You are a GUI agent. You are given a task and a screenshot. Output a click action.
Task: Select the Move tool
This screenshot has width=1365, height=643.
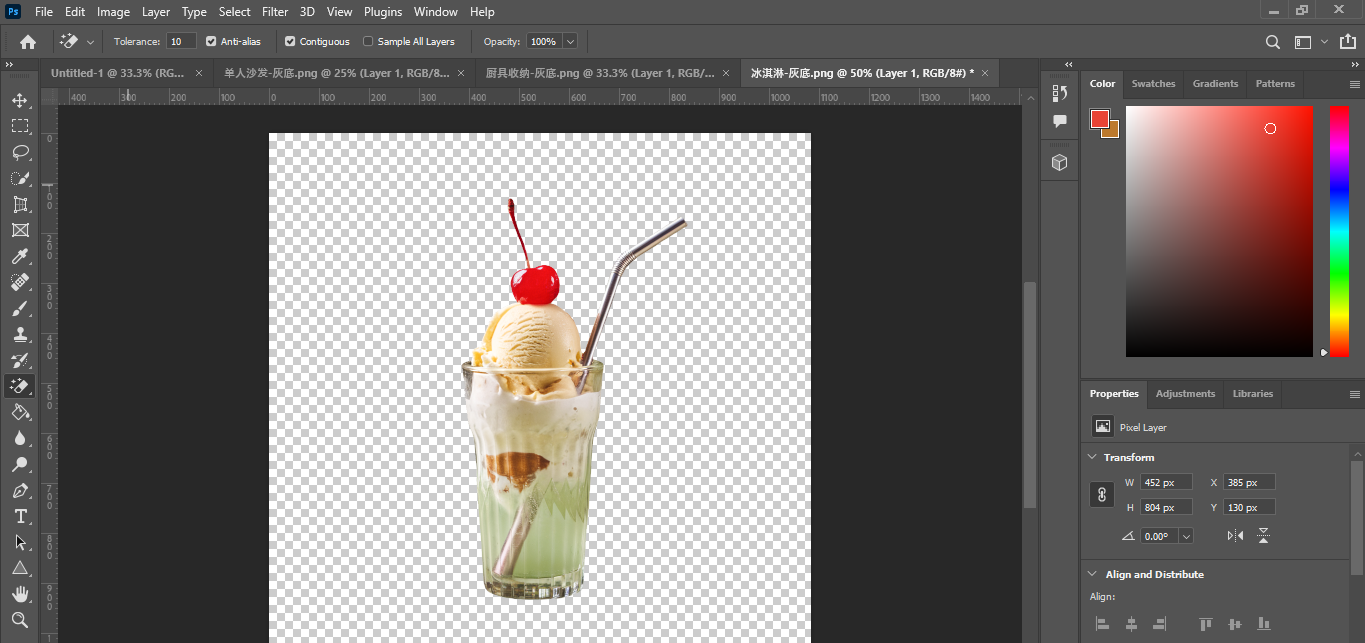pos(20,100)
